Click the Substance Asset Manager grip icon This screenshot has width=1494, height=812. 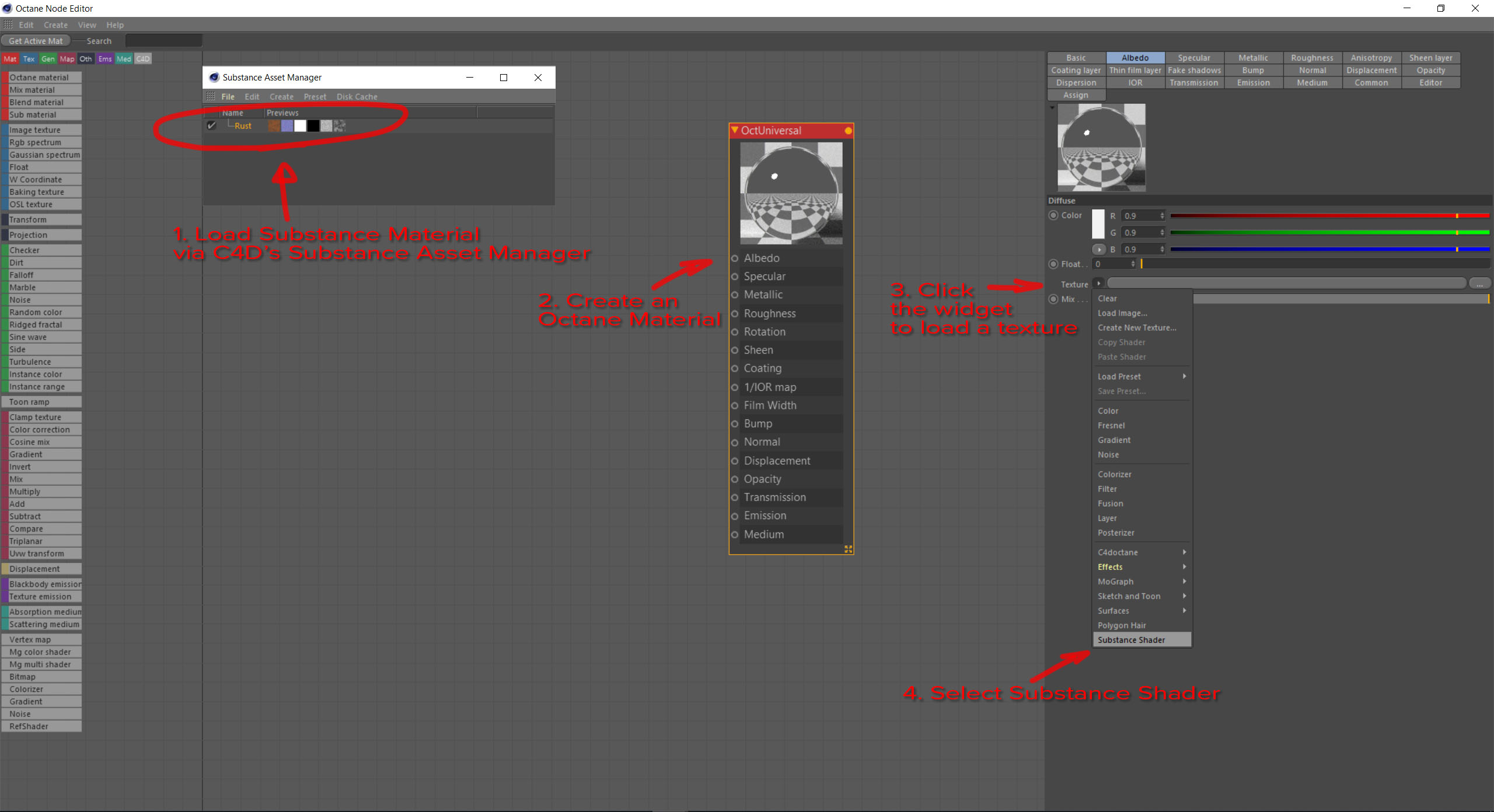(211, 97)
